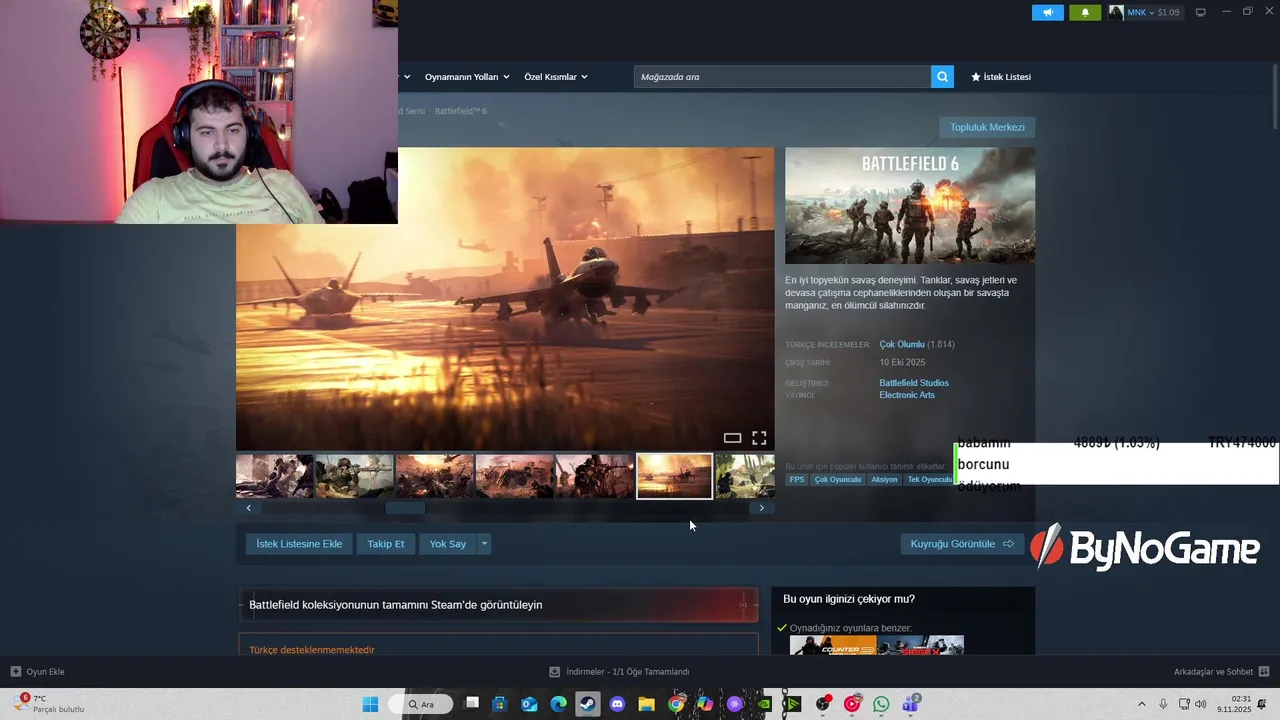This screenshot has height=720, width=1280.
Task: Switch to Big Picture mode monitor icon
Action: (1201, 12)
